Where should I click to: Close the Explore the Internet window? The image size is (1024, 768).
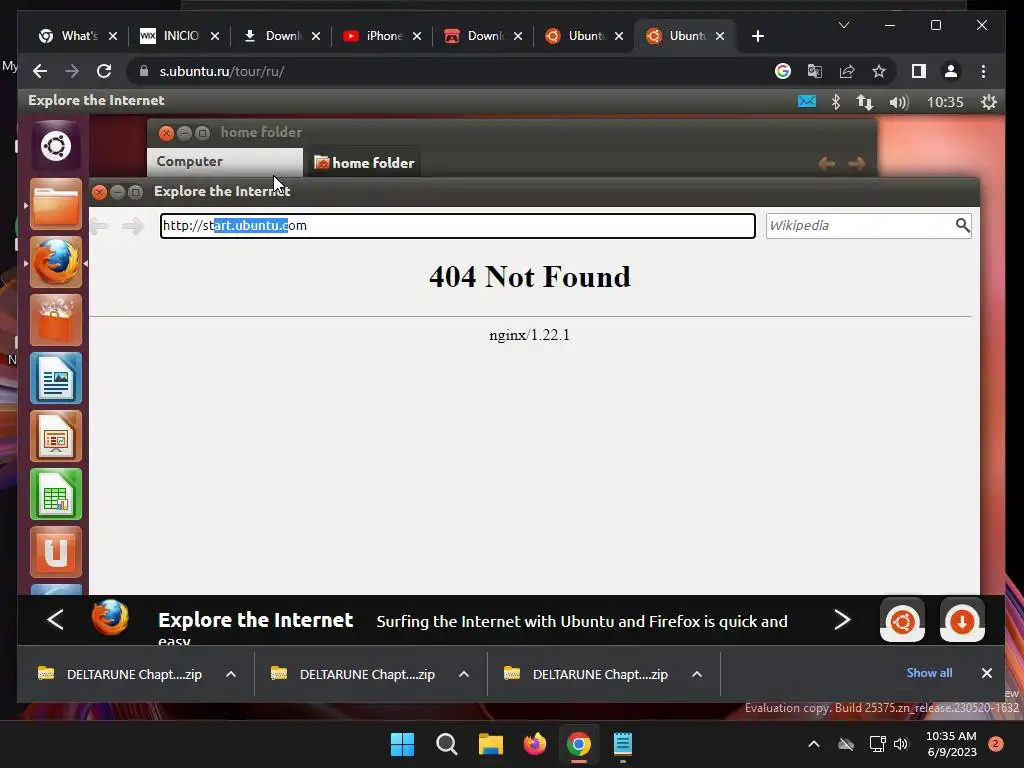(99, 192)
